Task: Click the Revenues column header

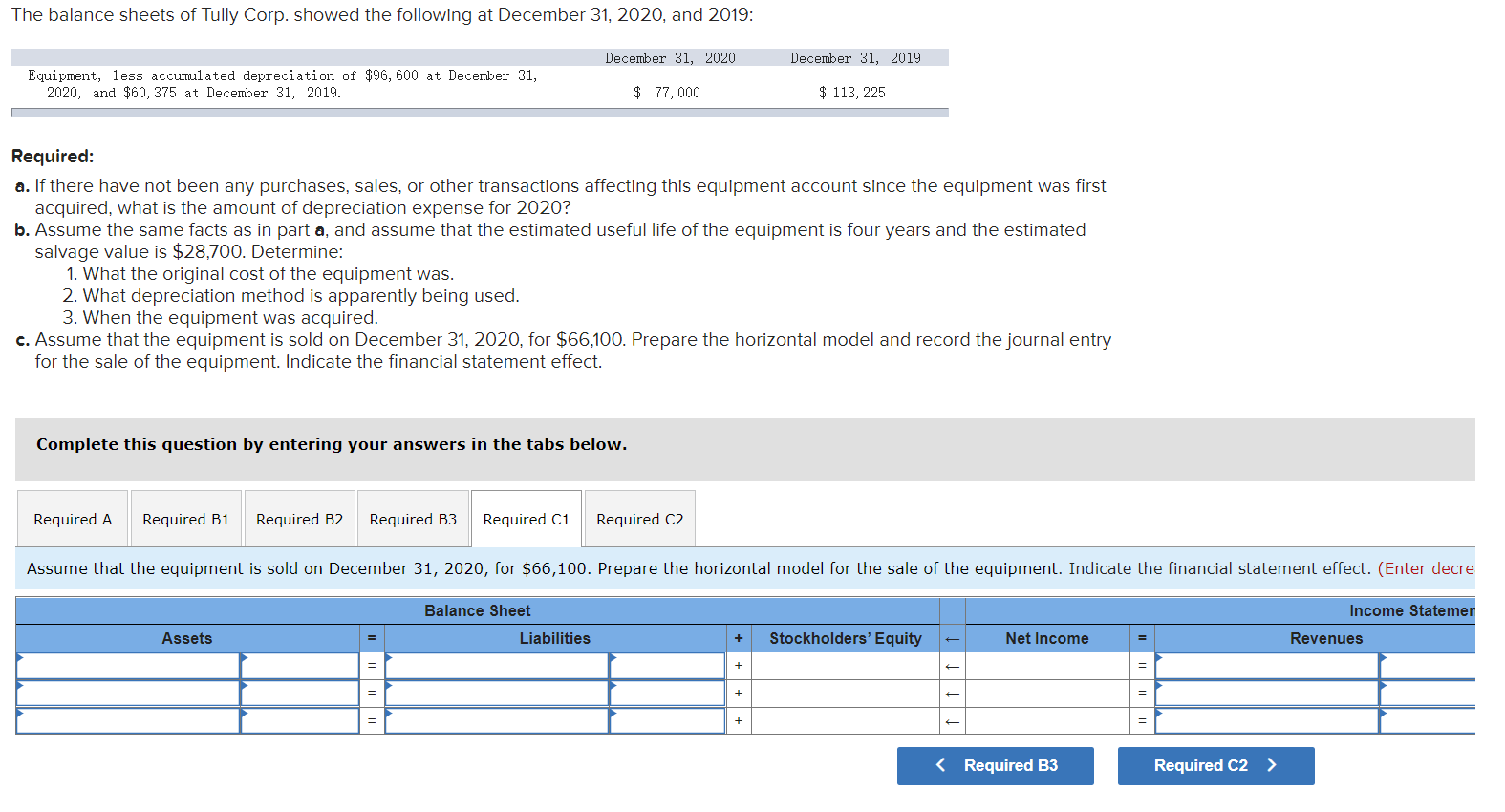Action: pyautogui.click(x=1326, y=638)
